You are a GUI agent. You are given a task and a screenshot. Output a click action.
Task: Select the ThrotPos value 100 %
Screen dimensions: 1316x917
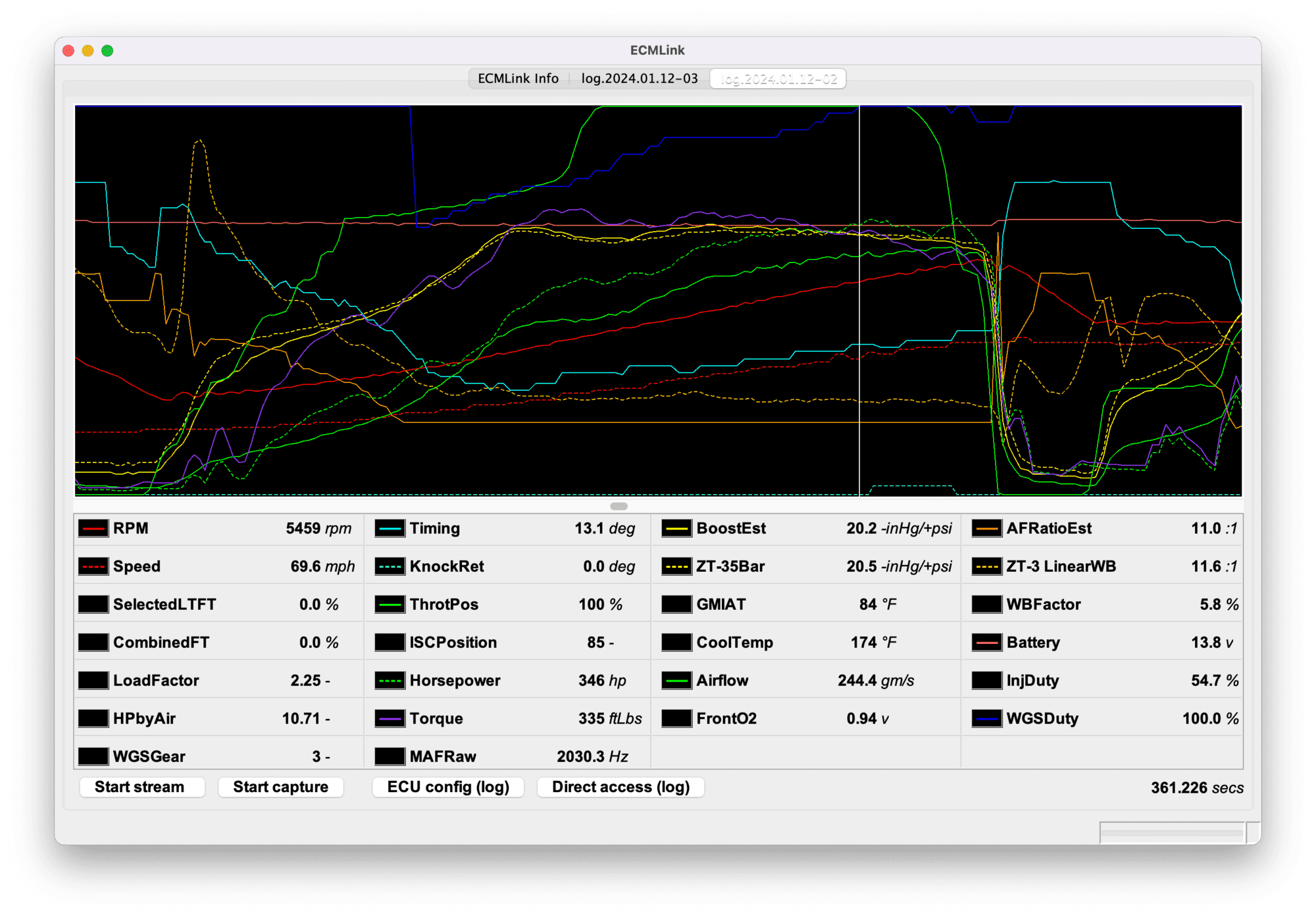pos(600,605)
